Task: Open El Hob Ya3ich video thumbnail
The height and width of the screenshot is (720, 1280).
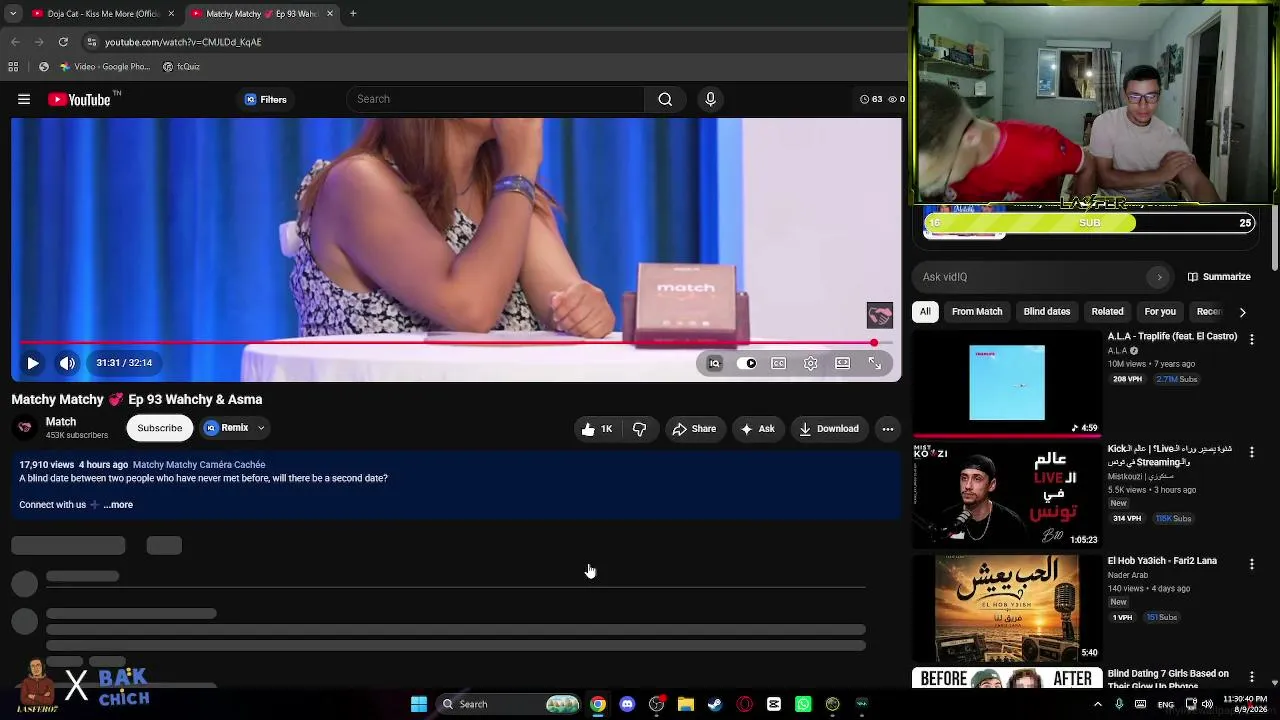Action: (x=1007, y=608)
